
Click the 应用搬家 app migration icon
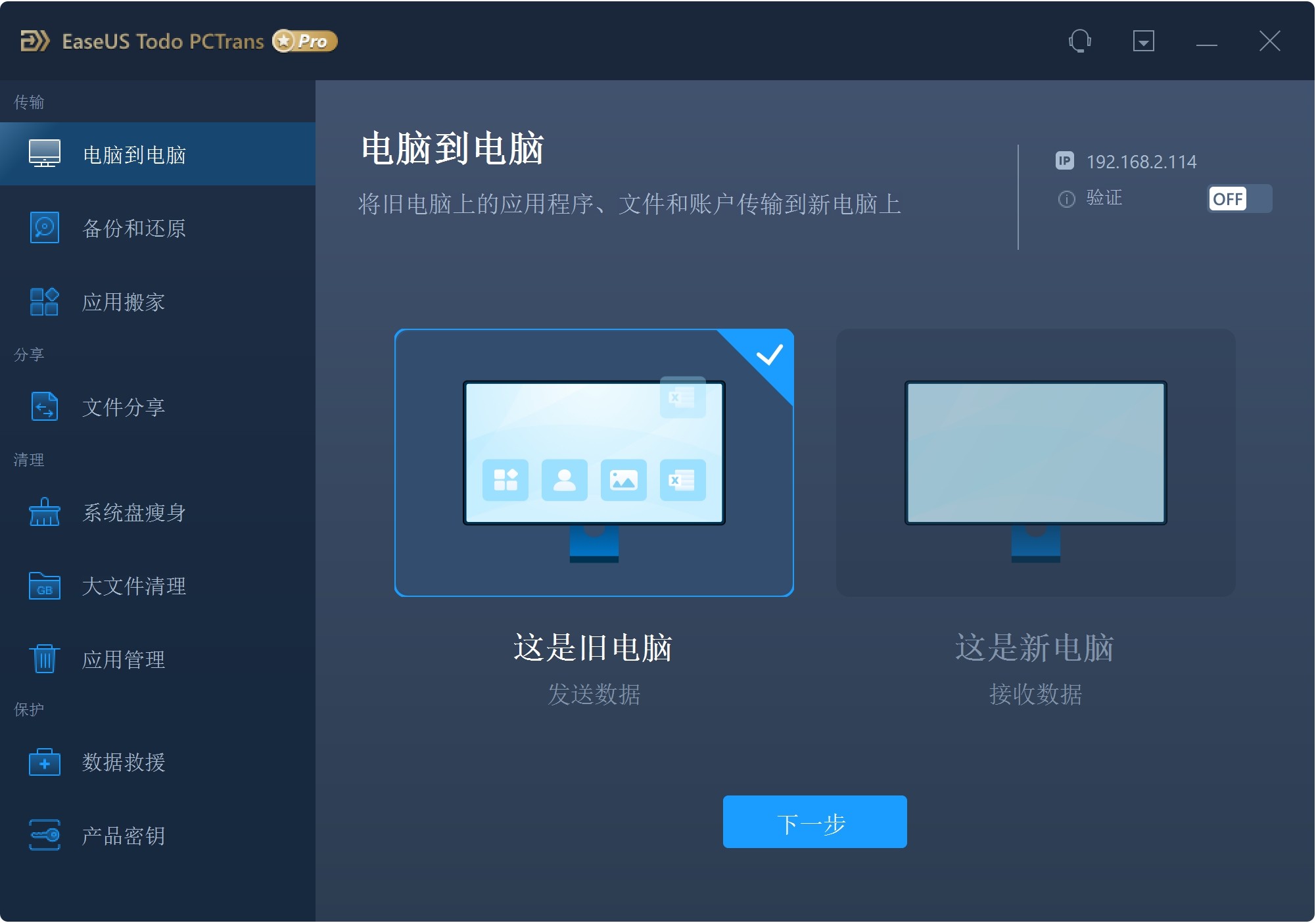(45, 301)
